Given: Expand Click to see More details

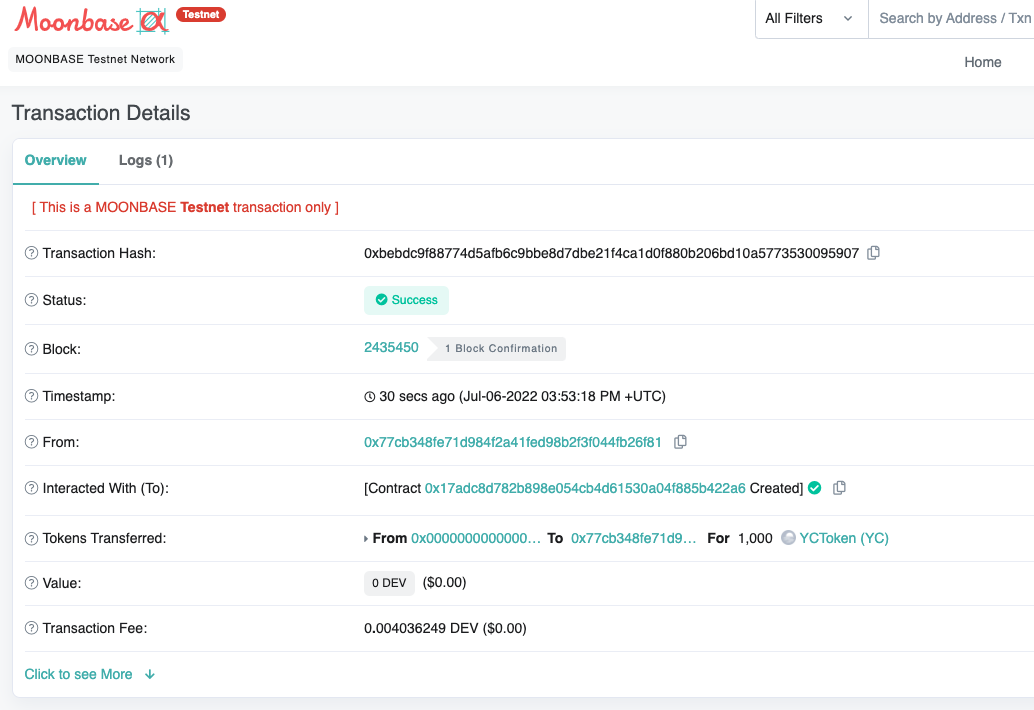Looking at the screenshot, I should tap(90, 674).
